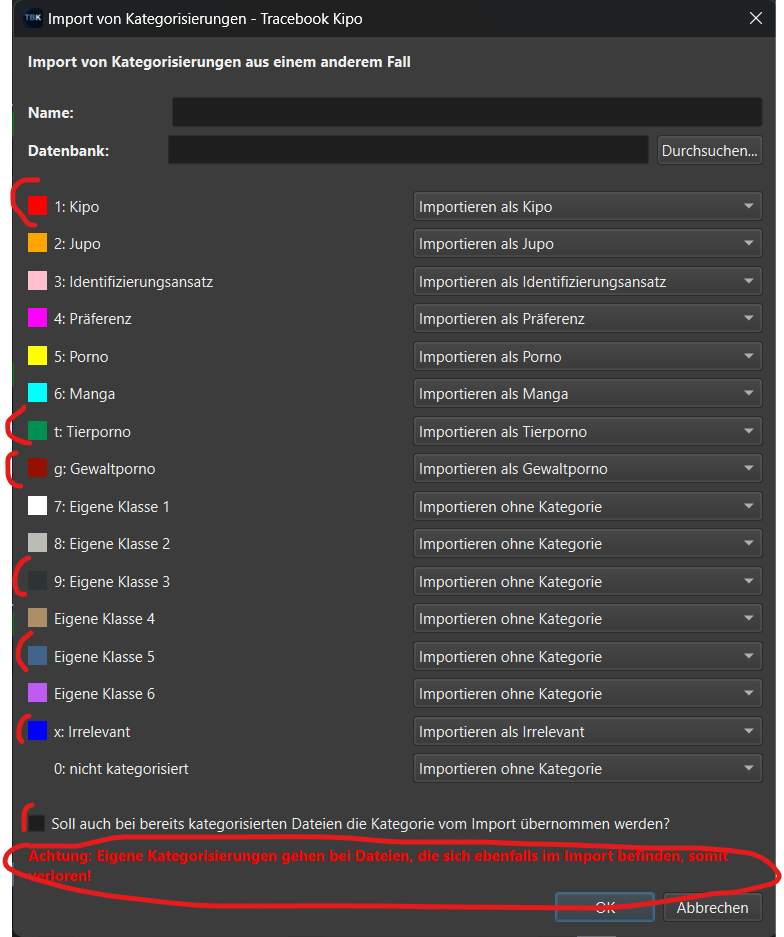Image resolution: width=784 pixels, height=937 pixels.
Task: Open the 'Importieren als Präferenz' dropdown
Action: click(x=587, y=319)
